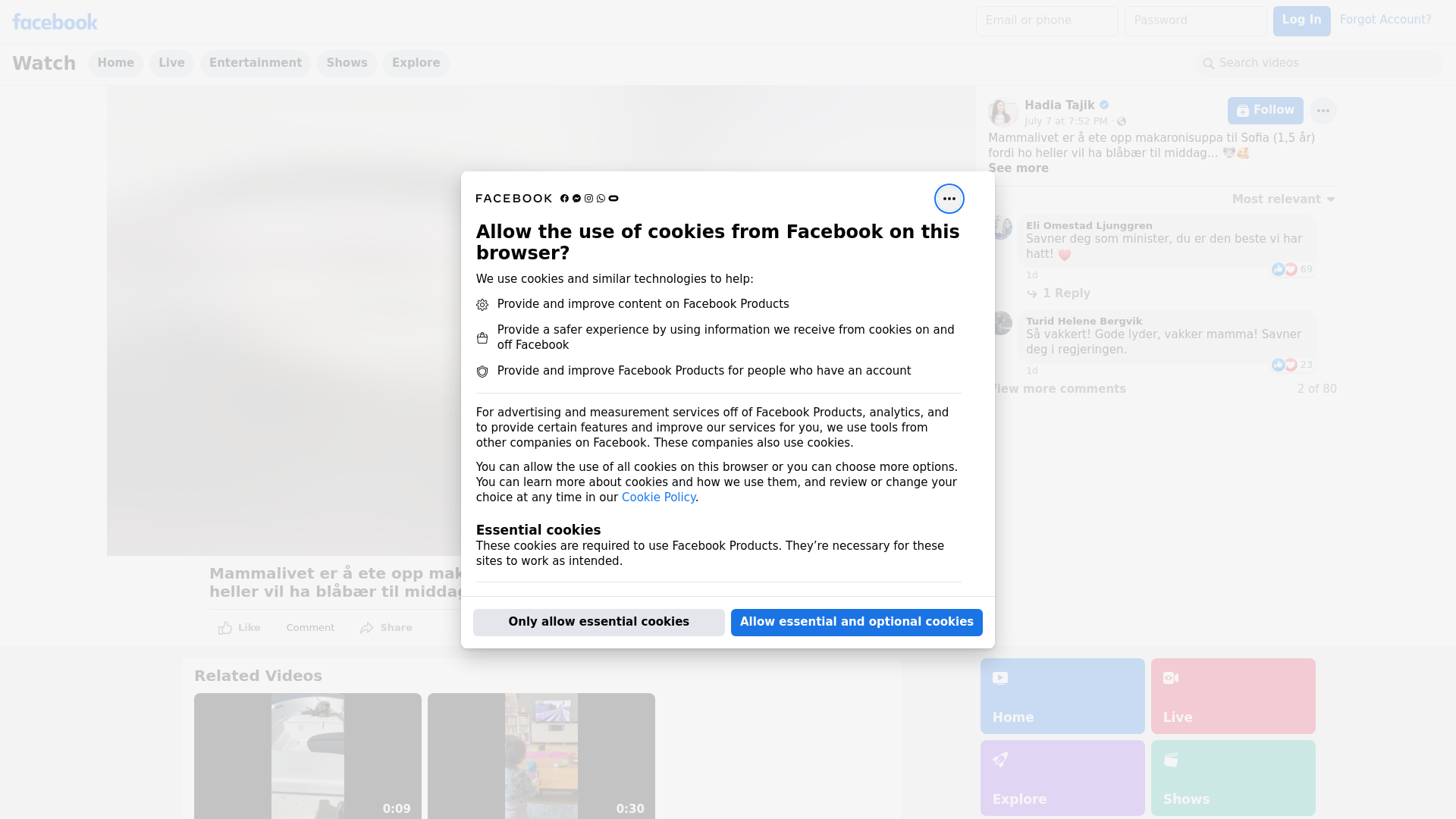Open the Live tile with camera icon
1456x819 pixels.
point(1232,695)
